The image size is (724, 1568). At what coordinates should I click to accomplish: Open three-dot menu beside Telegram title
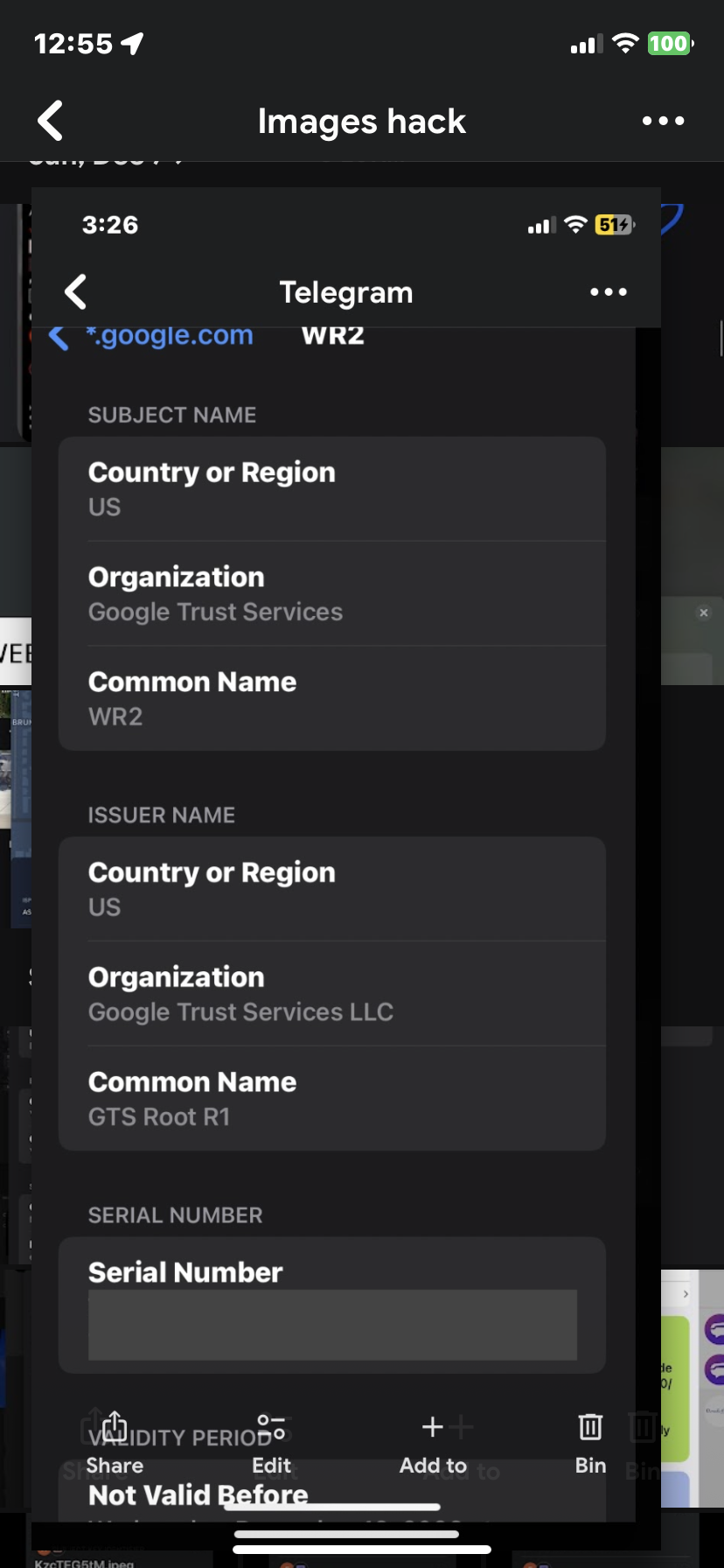(609, 292)
